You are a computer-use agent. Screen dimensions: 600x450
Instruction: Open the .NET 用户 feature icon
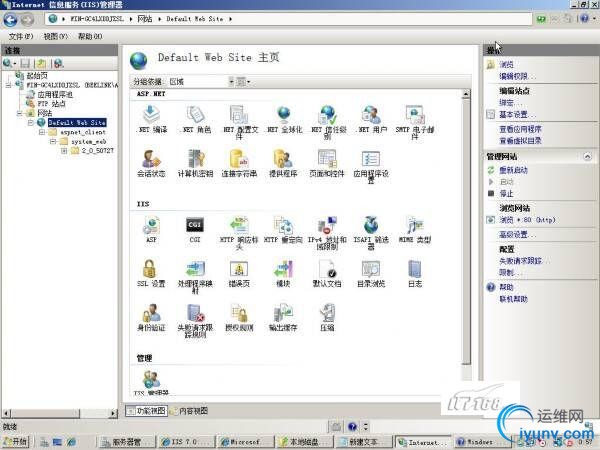371,119
